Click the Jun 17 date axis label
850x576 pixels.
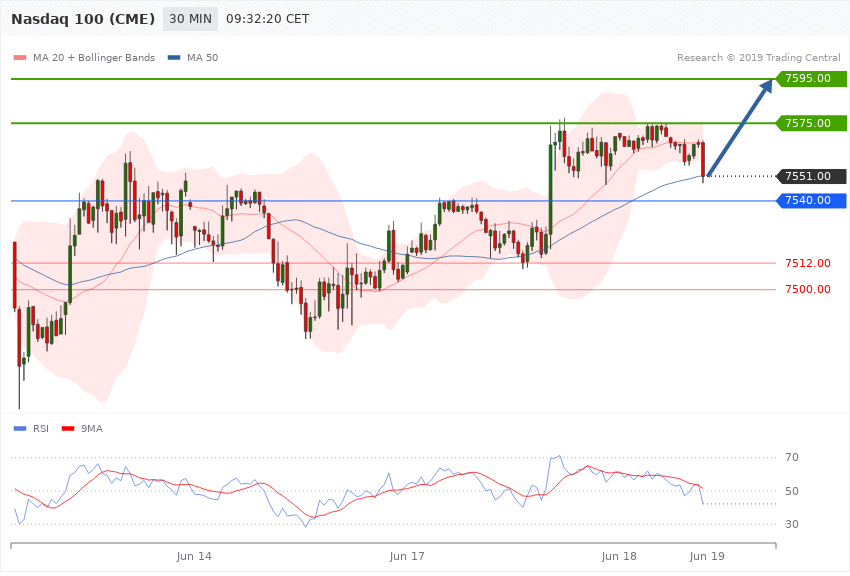407,556
